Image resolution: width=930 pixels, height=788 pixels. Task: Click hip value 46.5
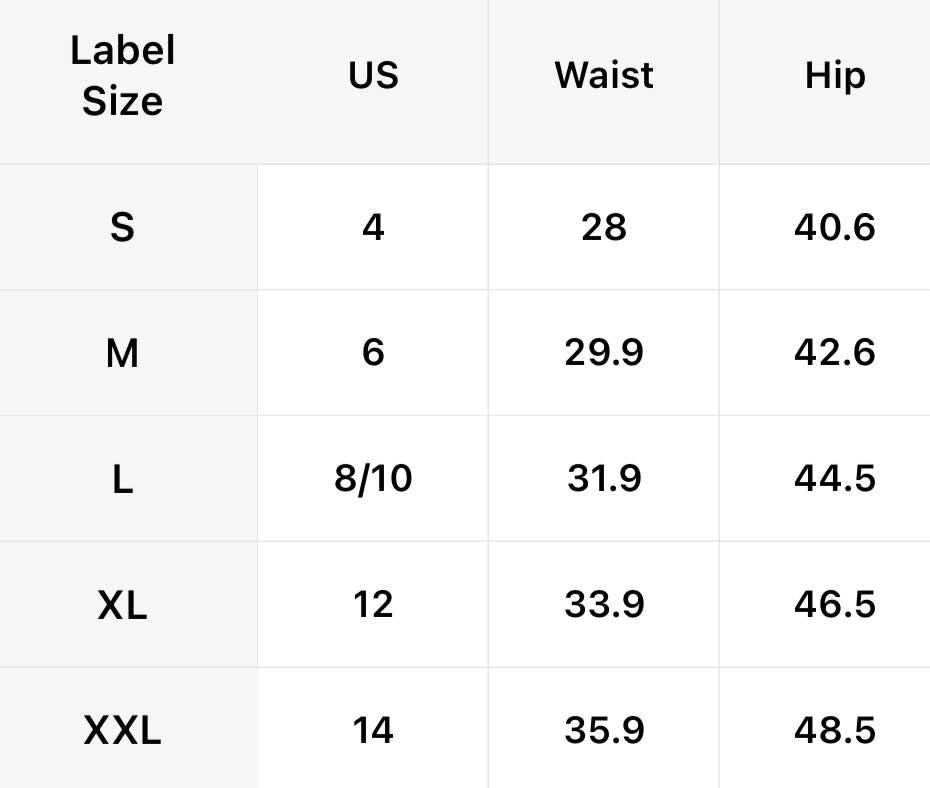(x=834, y=605)
